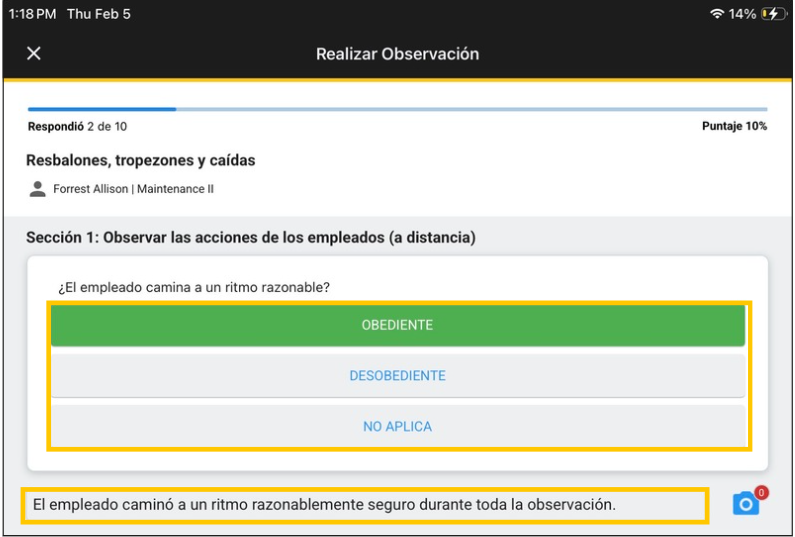The height and width of the screenshot is (537, 795).
Task: Tap the red photo count badge
Action: pyautogui.click(x=761, y=492)
